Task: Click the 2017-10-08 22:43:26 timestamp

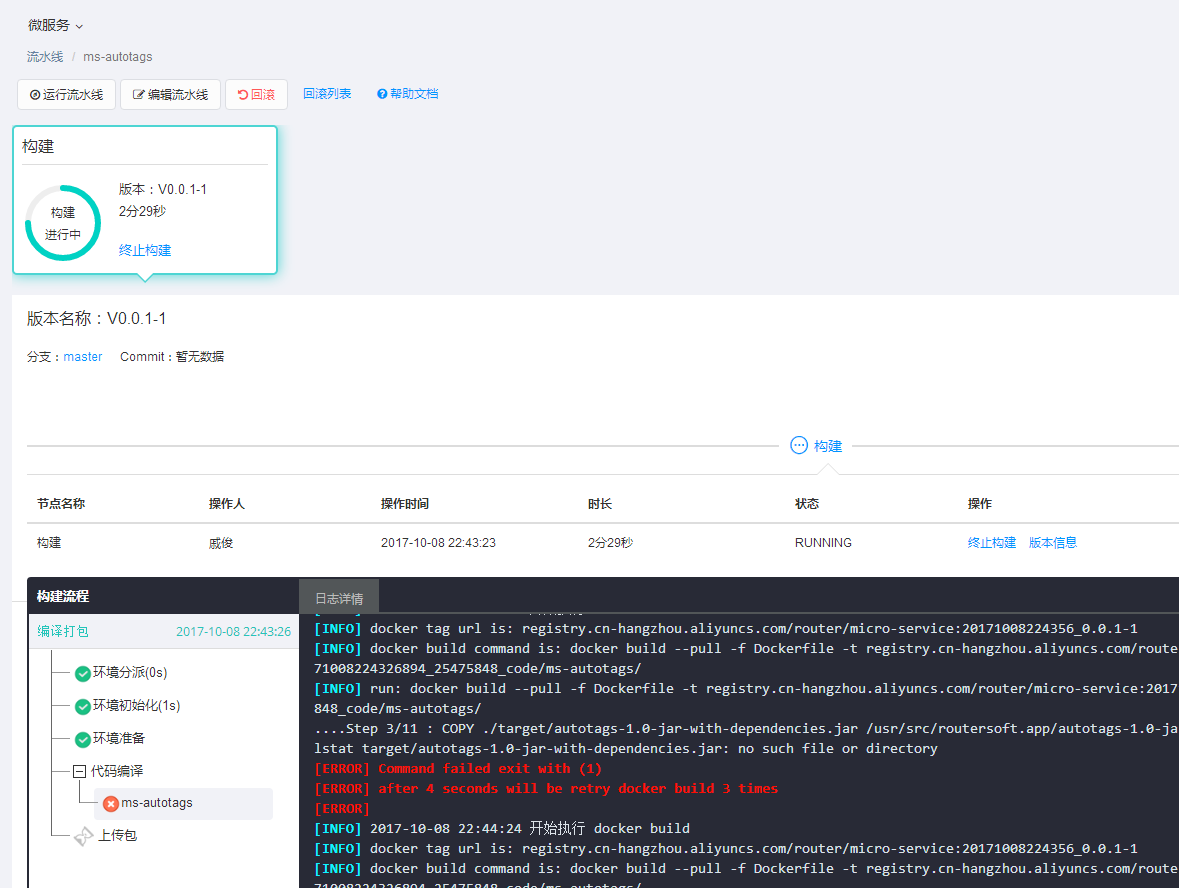Action: [233, 632]
